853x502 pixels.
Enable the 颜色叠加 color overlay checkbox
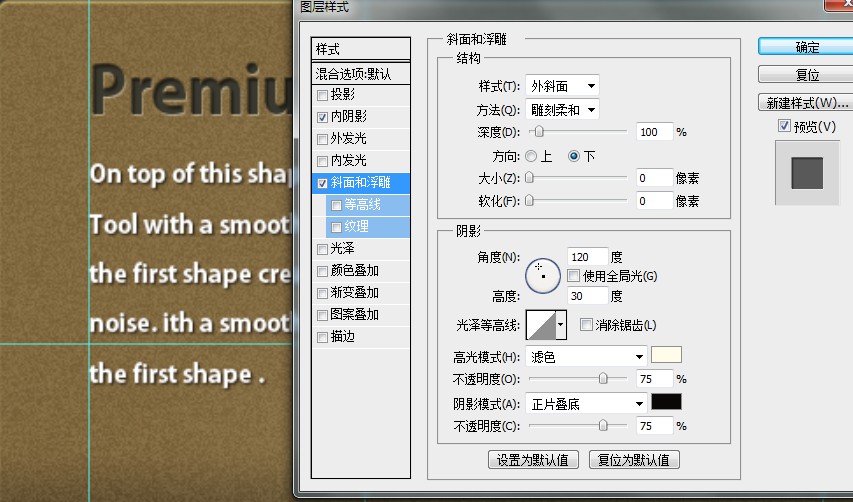[323, 271]
